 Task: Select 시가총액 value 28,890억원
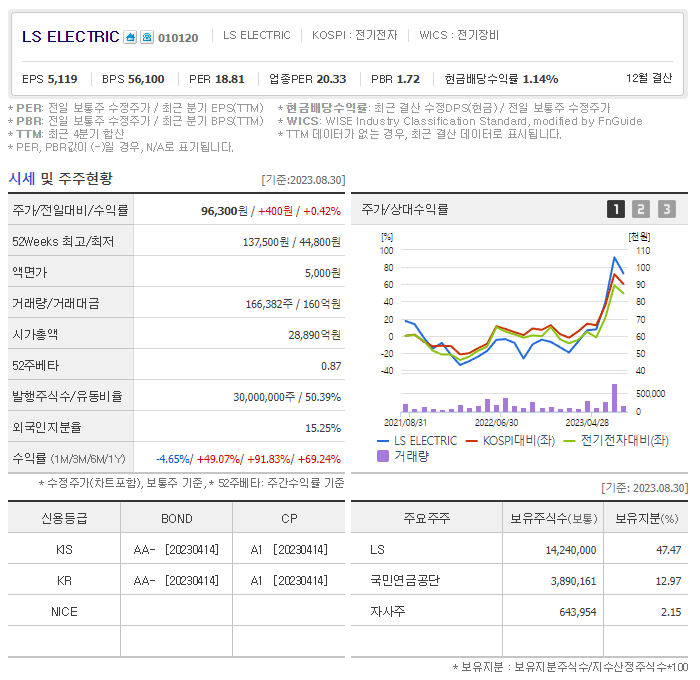coord(314,335)
